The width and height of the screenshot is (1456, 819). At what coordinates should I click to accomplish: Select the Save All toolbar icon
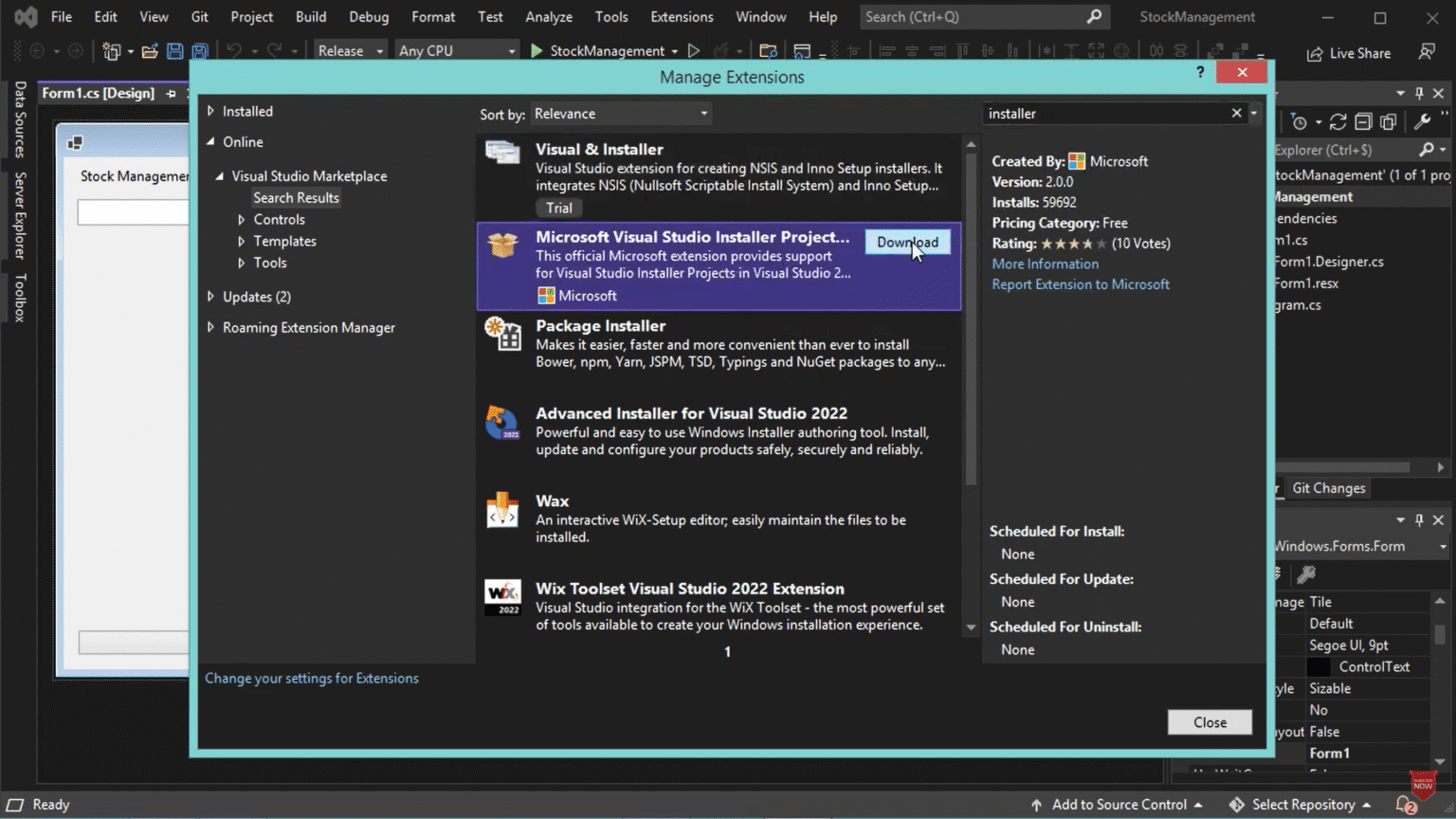[199, 51]
